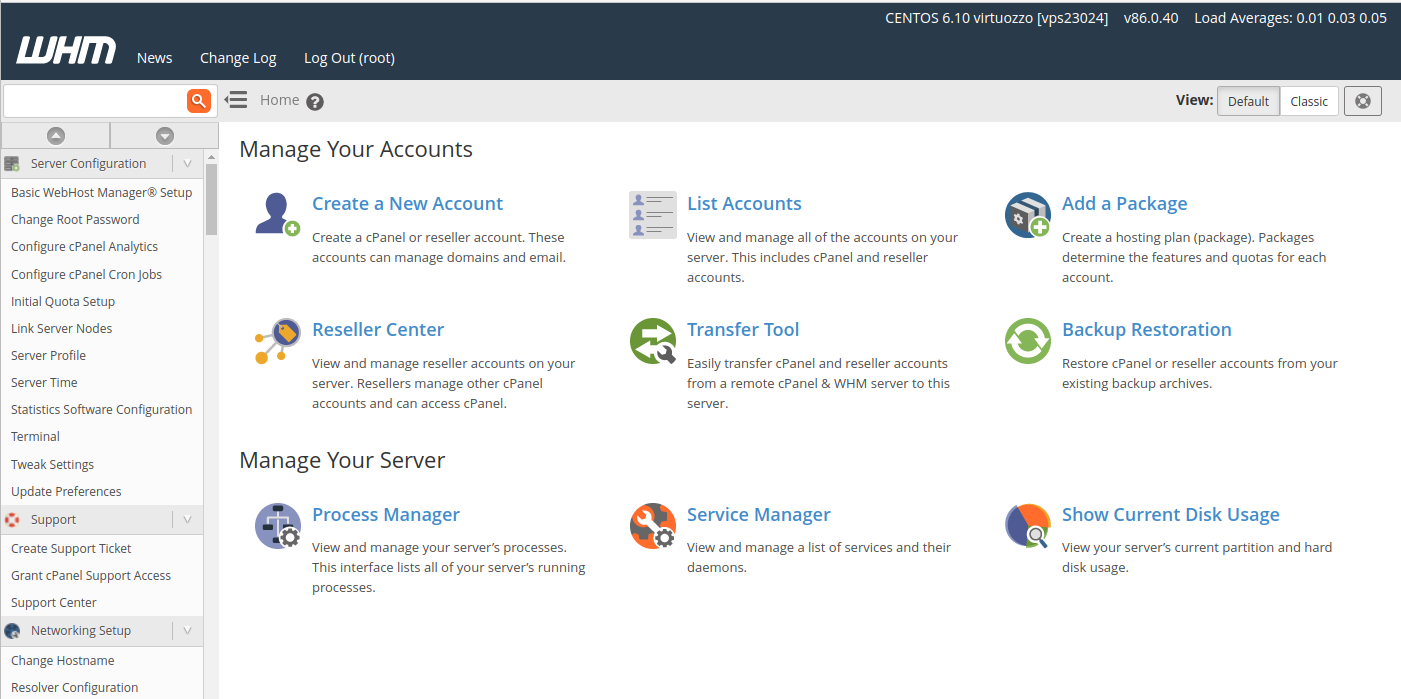This screenshot has width=1401, height=699.
Task: Click the Show Current Disk Usage pie icon
Action: [x=1027, y=526]
